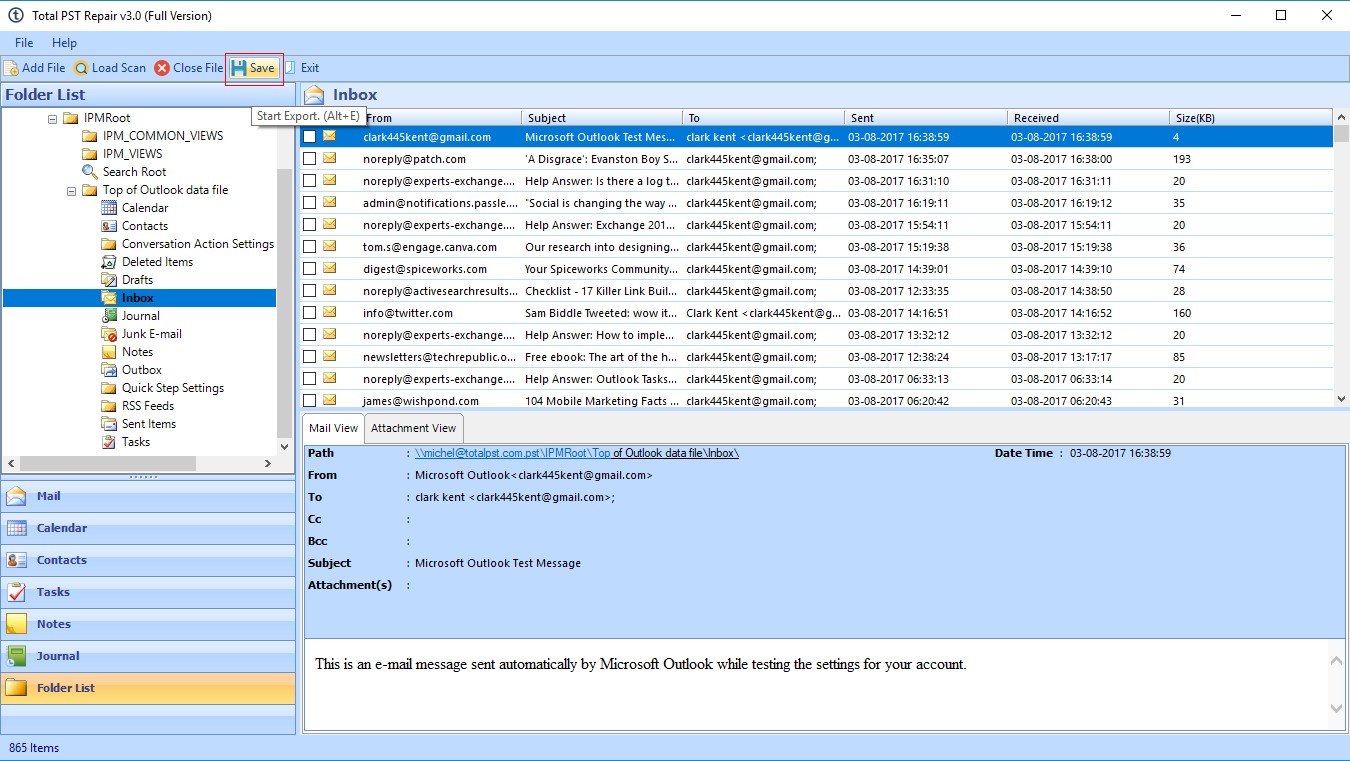Image resolution: width=1350 pixels, height=761 pixels.
Task: Select the IPM_COMMON_VIEWS folder
Action: click(163, 136)
